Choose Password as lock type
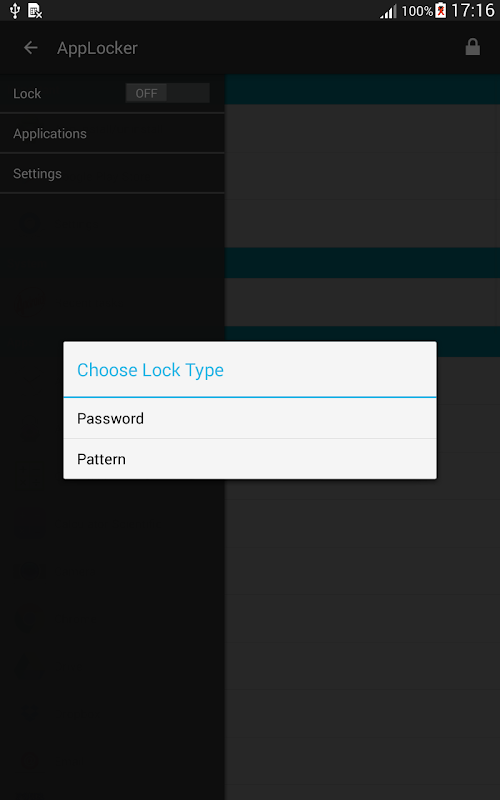The width and height of the screenshot is (500, 800). pyautogui.click(x=250, y=418)
